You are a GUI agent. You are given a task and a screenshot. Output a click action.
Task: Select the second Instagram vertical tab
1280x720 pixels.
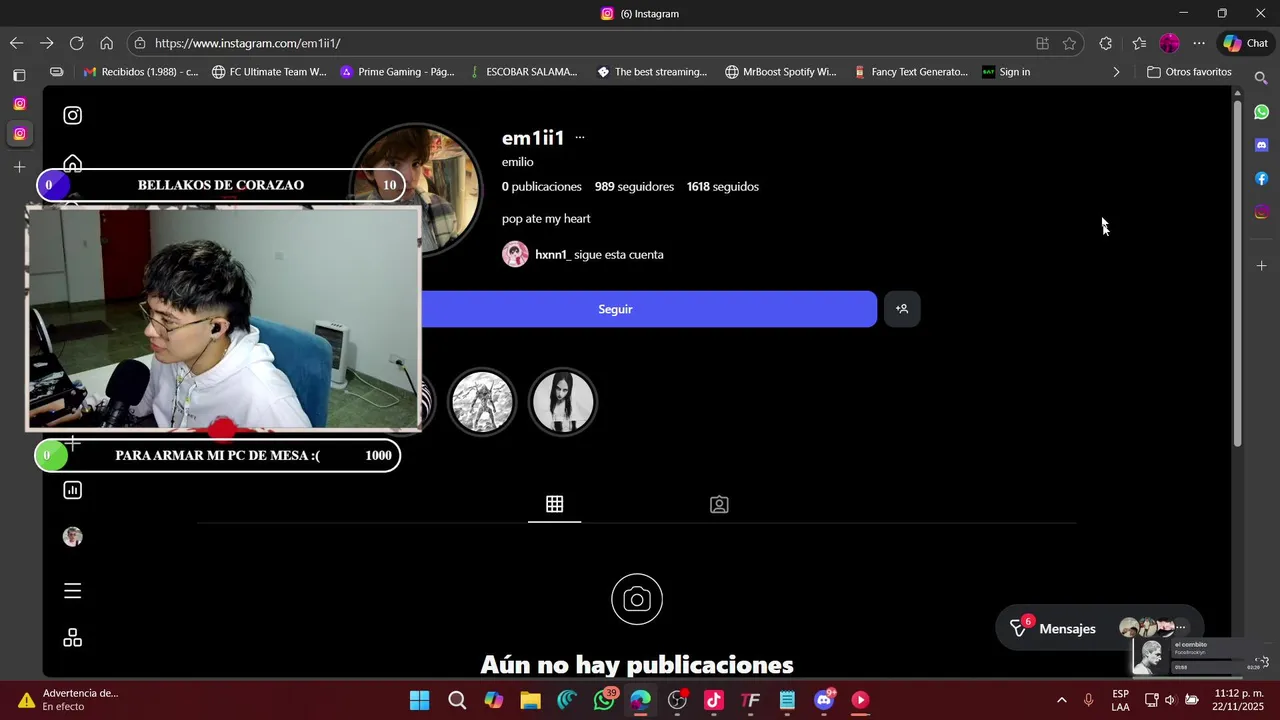pyautogui.click(x=19, y=134)
